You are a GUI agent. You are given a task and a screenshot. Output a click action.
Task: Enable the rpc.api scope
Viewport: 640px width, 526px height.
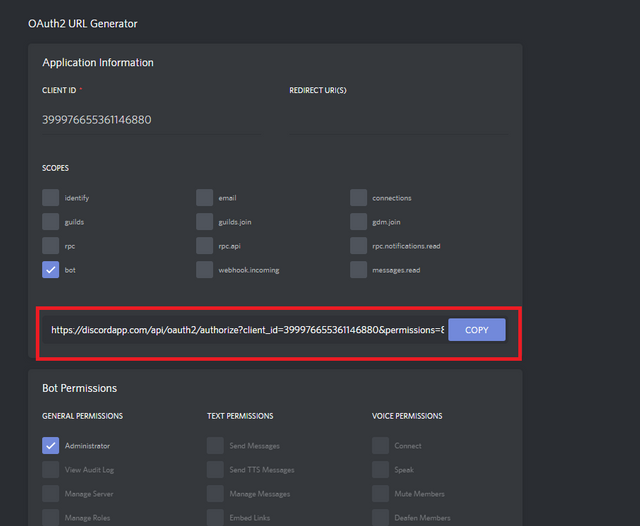[204, 246]
